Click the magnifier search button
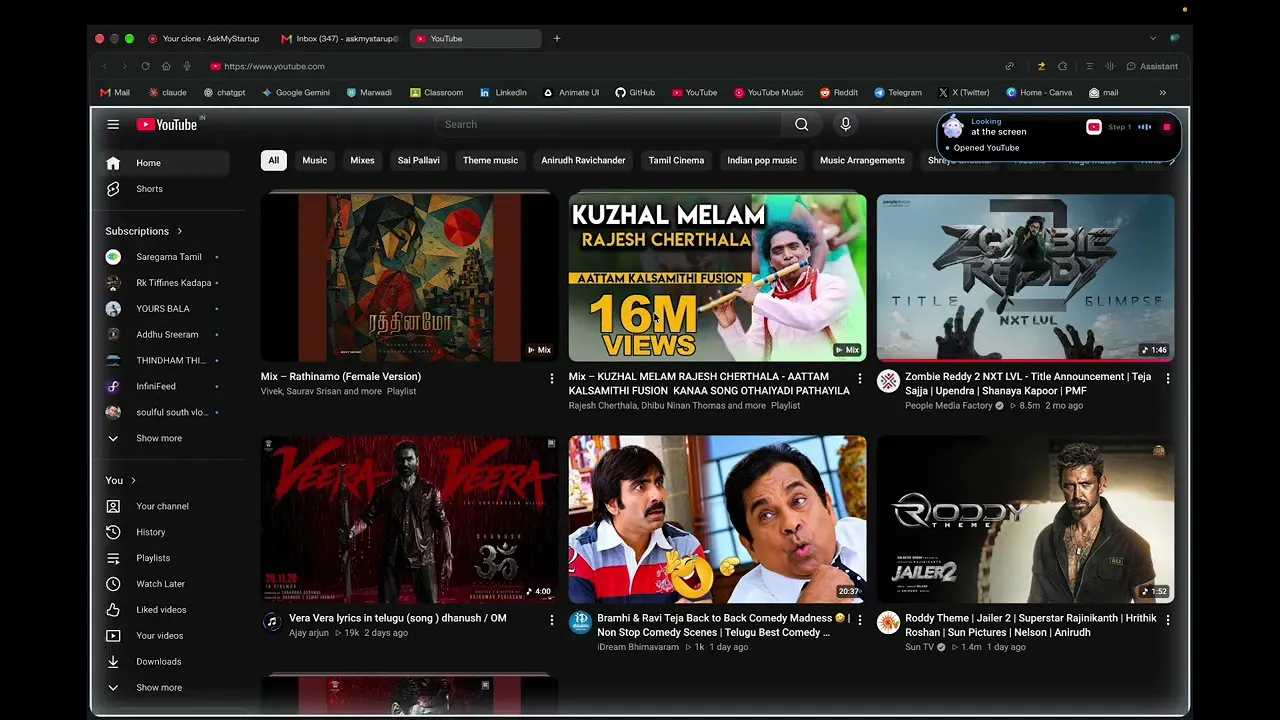 pos(801,124)
